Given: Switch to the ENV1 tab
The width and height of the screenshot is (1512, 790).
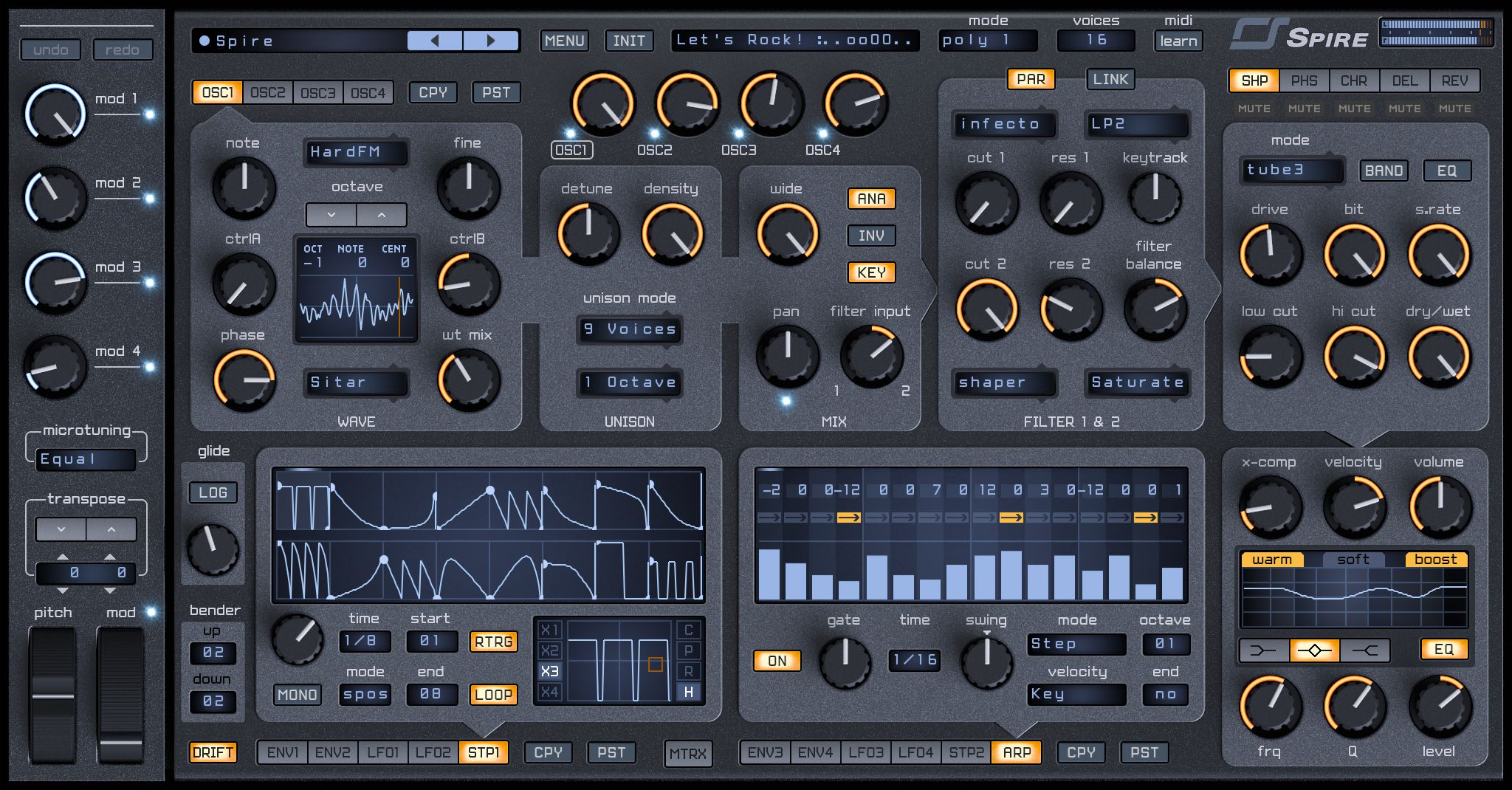Looking at the screenshot, I should click(x=283, y=752).
